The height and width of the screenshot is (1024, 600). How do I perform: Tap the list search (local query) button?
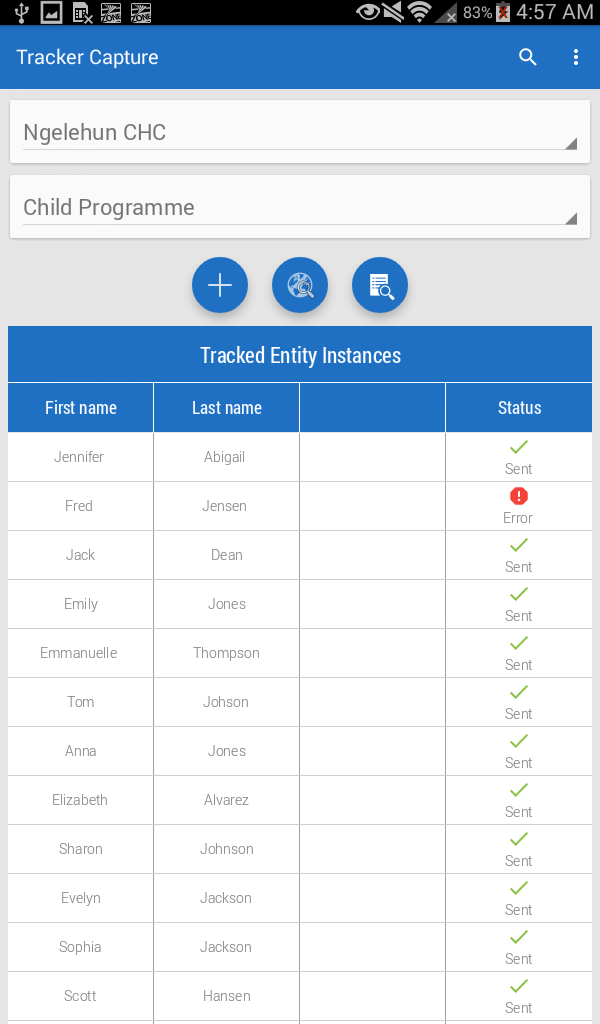(x=380, y=286)
